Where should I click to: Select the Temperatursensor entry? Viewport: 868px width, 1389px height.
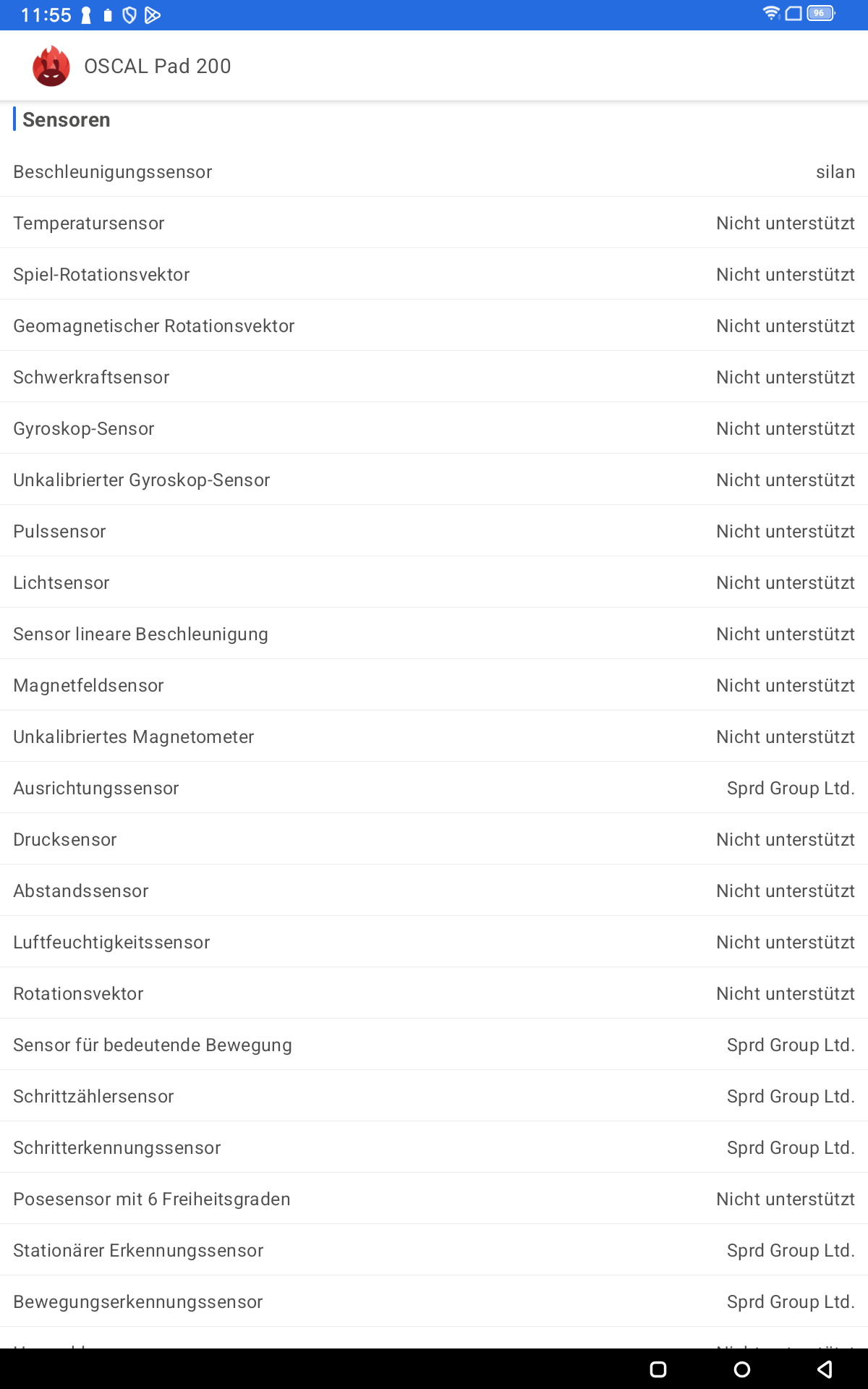point(434,223)
